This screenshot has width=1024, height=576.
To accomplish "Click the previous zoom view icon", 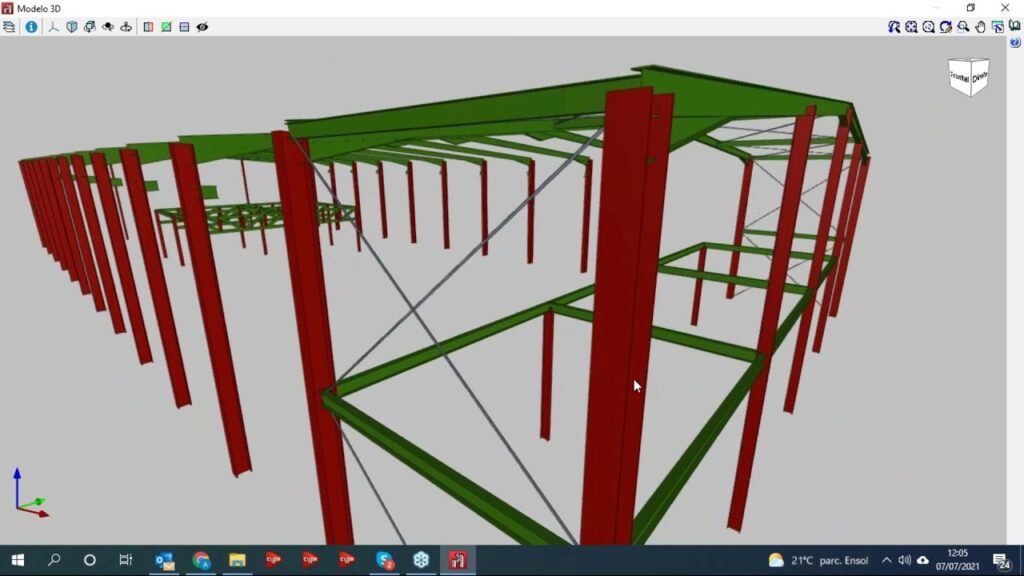I will pos(894,27).
